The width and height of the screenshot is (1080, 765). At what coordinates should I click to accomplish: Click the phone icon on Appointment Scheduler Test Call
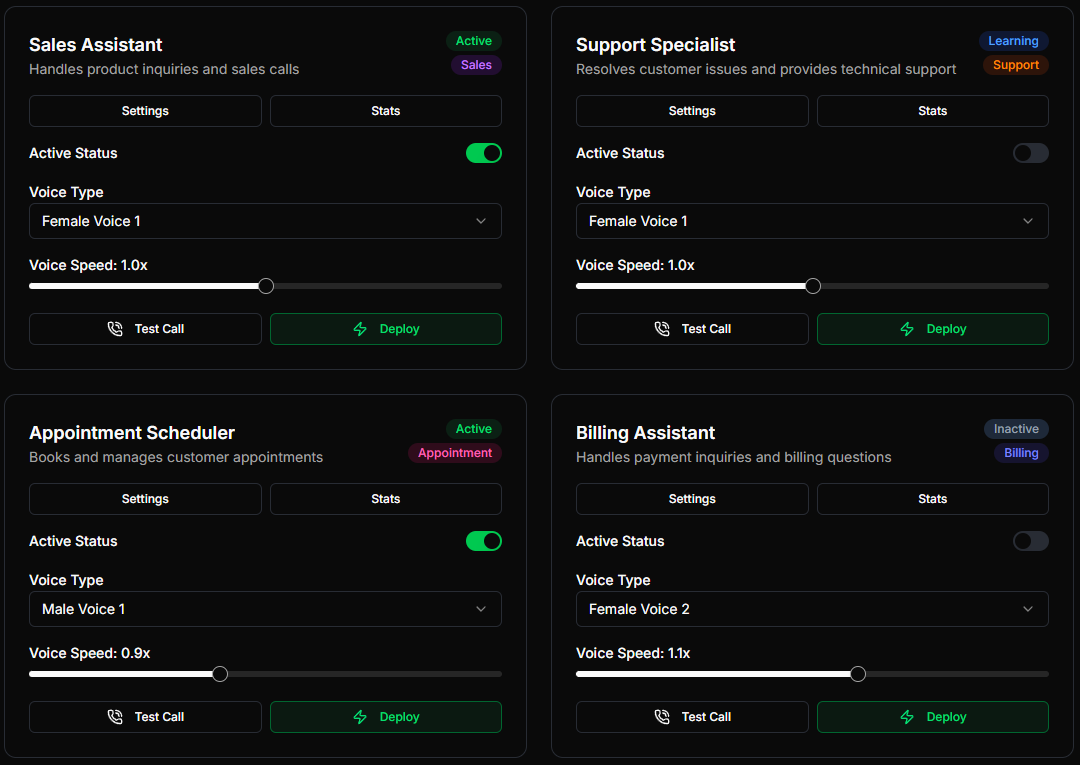[x=113, y=716]
